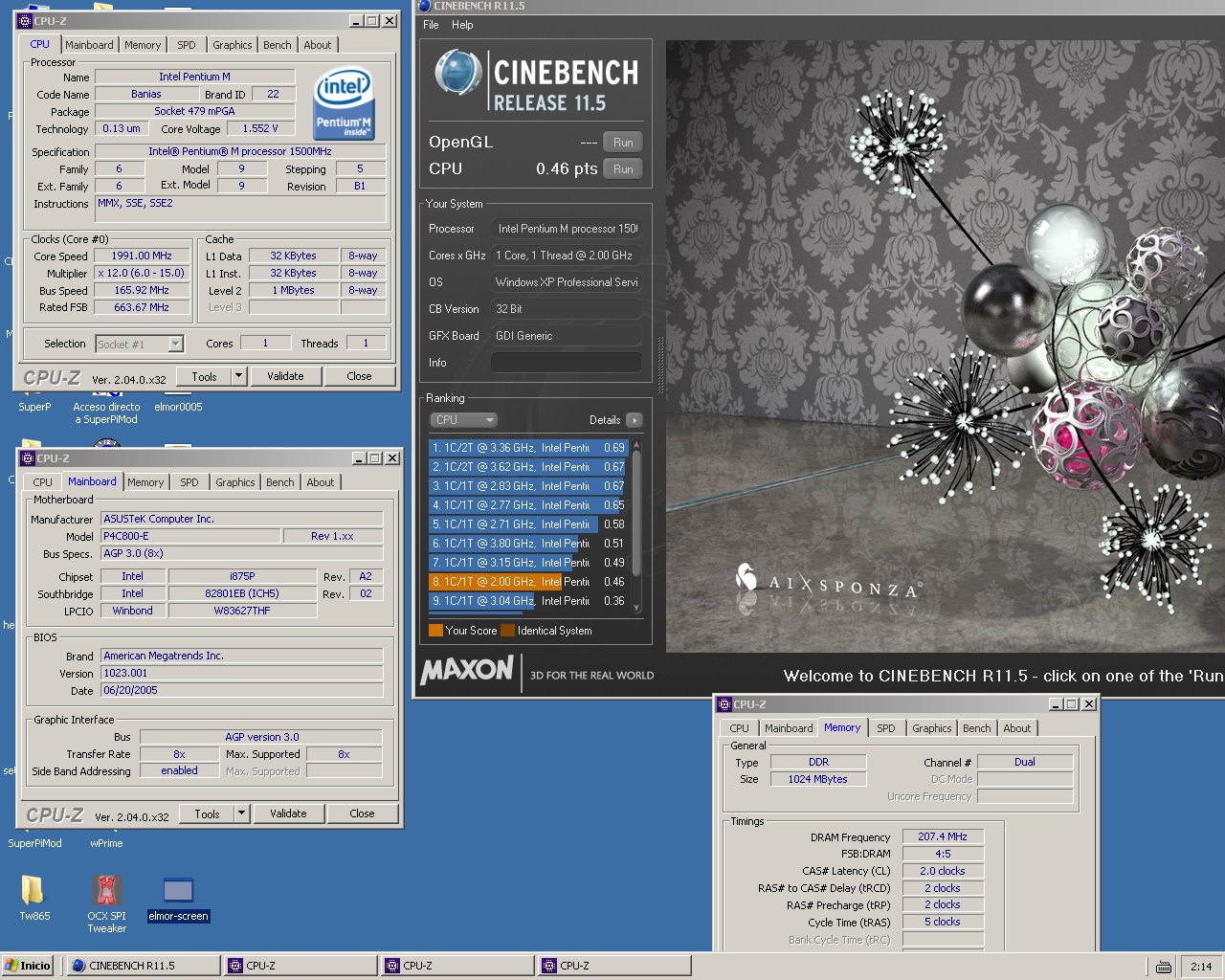Select ranking row 1C/1T @ 3.80 GHz
Image resolution: width=1225 pixels, height=980 pixels.
click(528, 544)
